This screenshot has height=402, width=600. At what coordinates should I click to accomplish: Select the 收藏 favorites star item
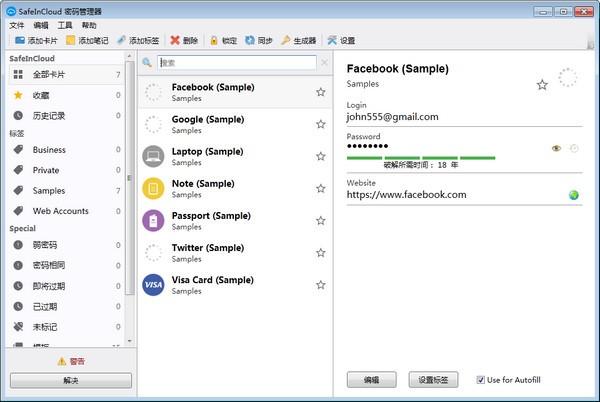pyautogui.click(x=65, y=95)
